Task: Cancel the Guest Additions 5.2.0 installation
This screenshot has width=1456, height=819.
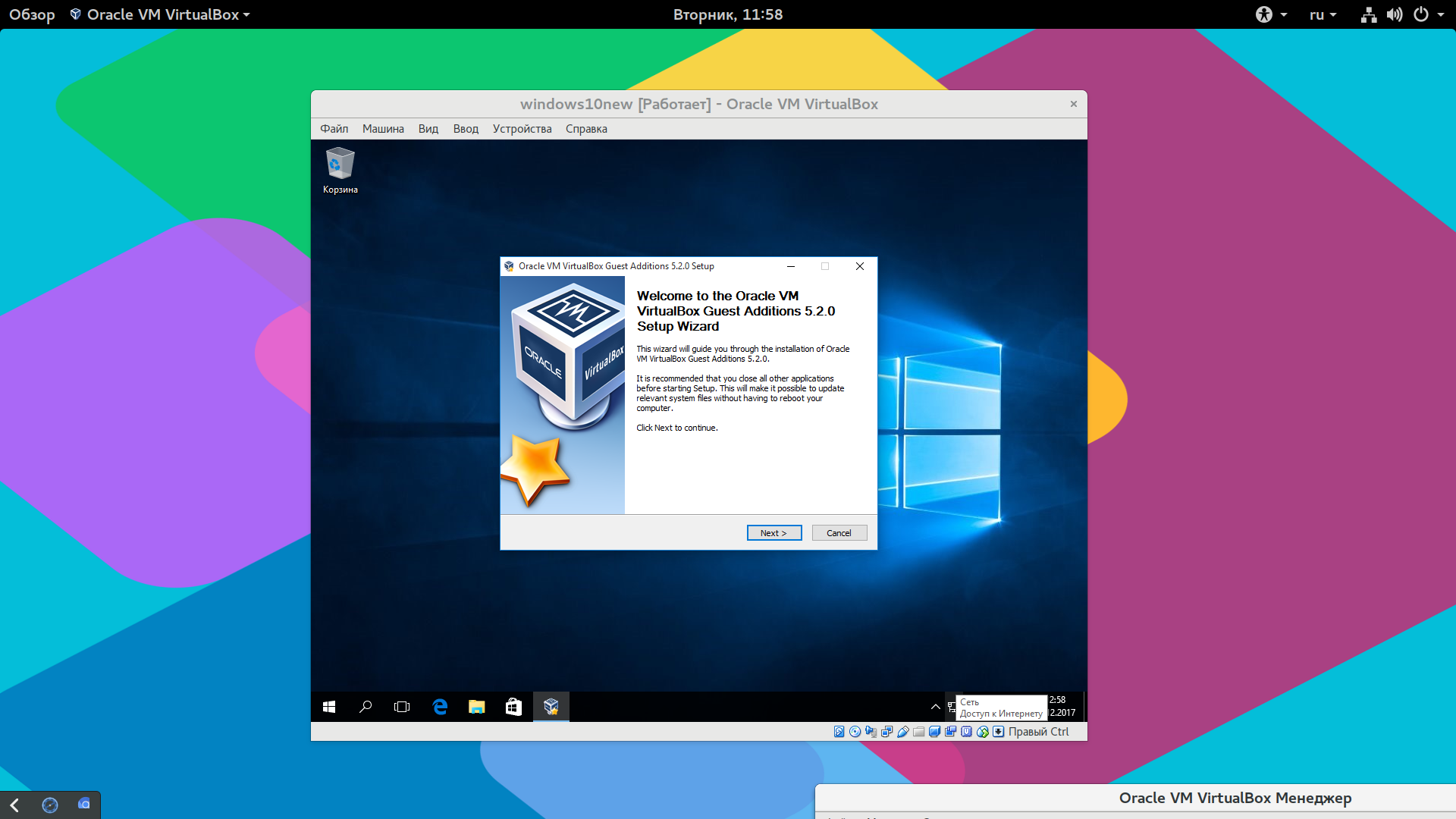Action: point(838,532)
